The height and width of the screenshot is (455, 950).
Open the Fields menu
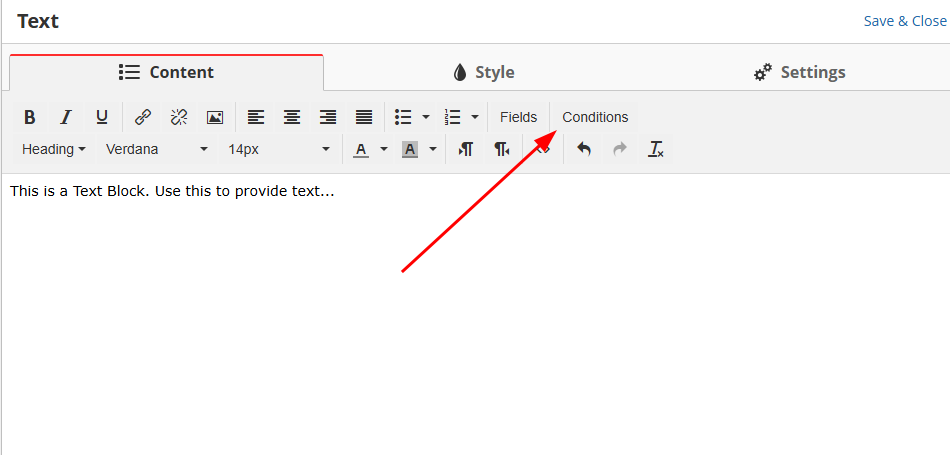(519, 117)
